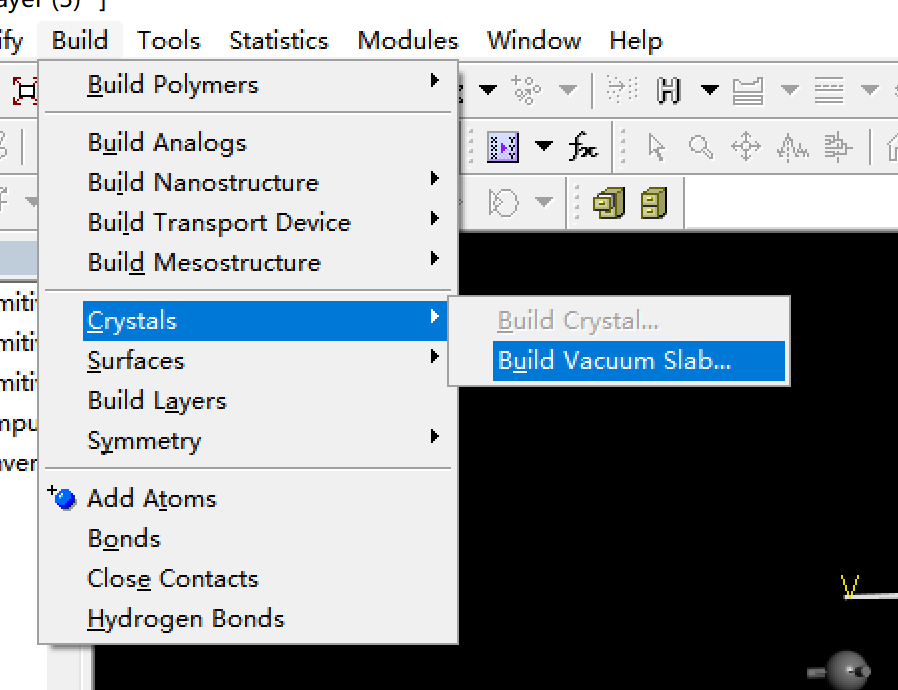Choose the four-arrow translation tool
Screen dimensions: 898x690
(746, 147)
